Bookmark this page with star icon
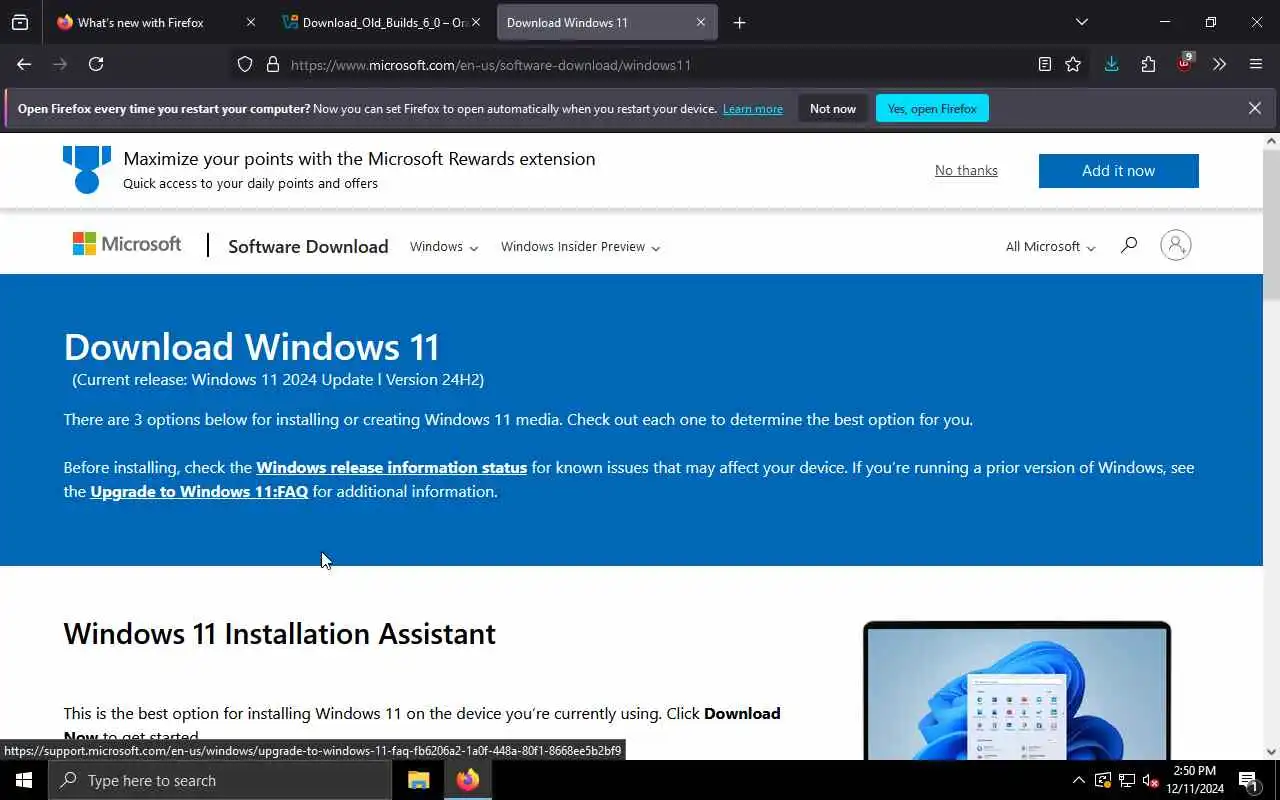1280x800 pixels. pyautogui.click(x=1073, y=64)
